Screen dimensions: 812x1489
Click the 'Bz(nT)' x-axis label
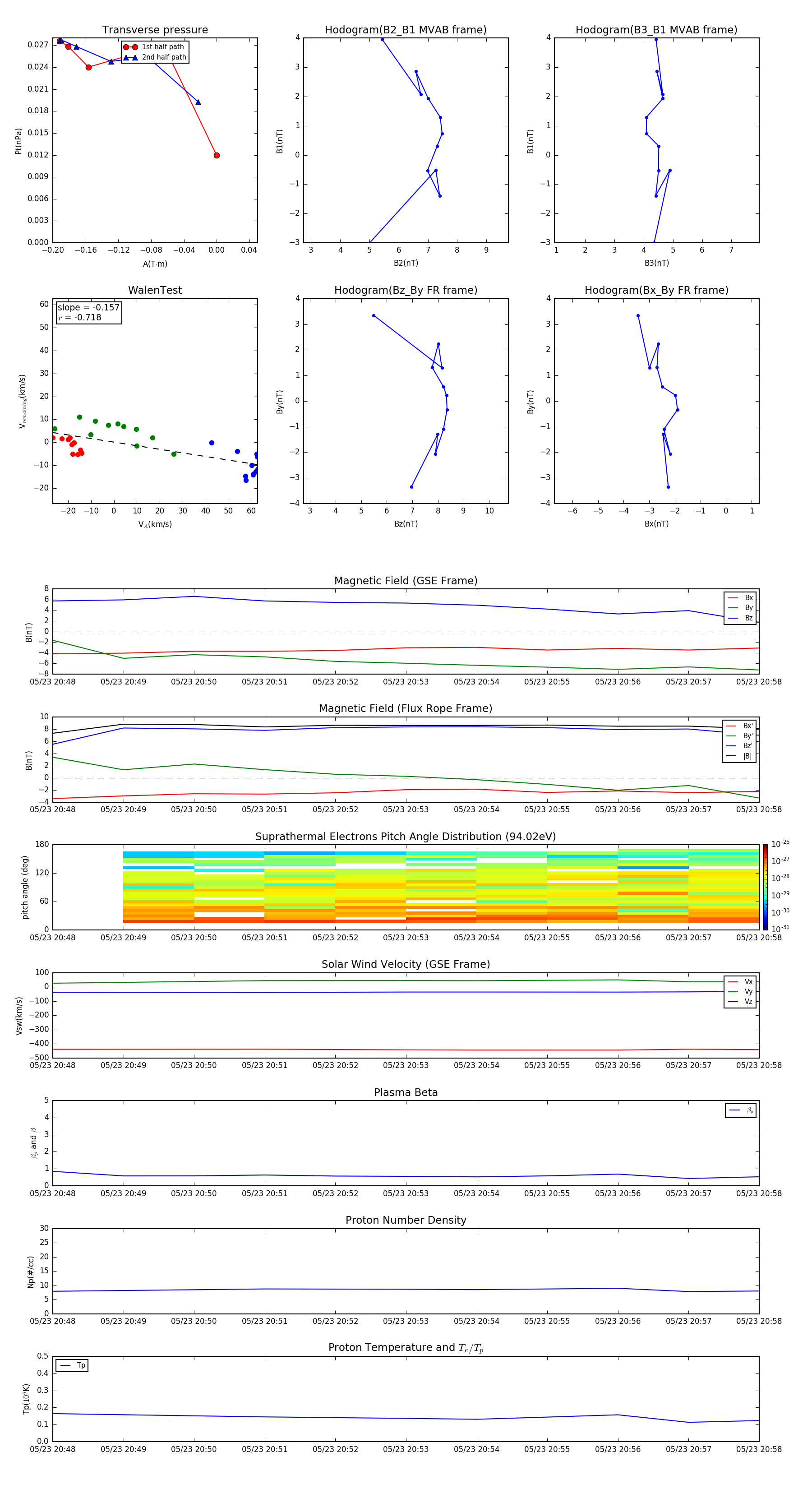[x=406, y=524]
